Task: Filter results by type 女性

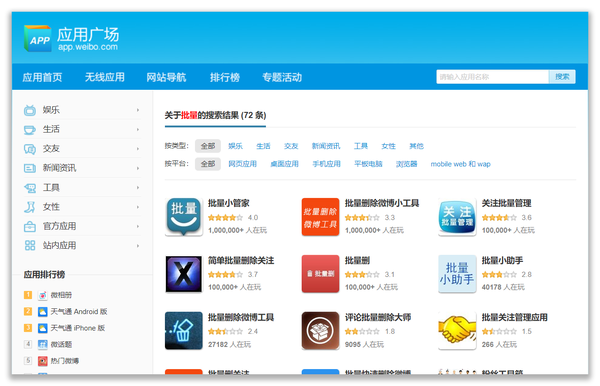Action: pos(389,146)
